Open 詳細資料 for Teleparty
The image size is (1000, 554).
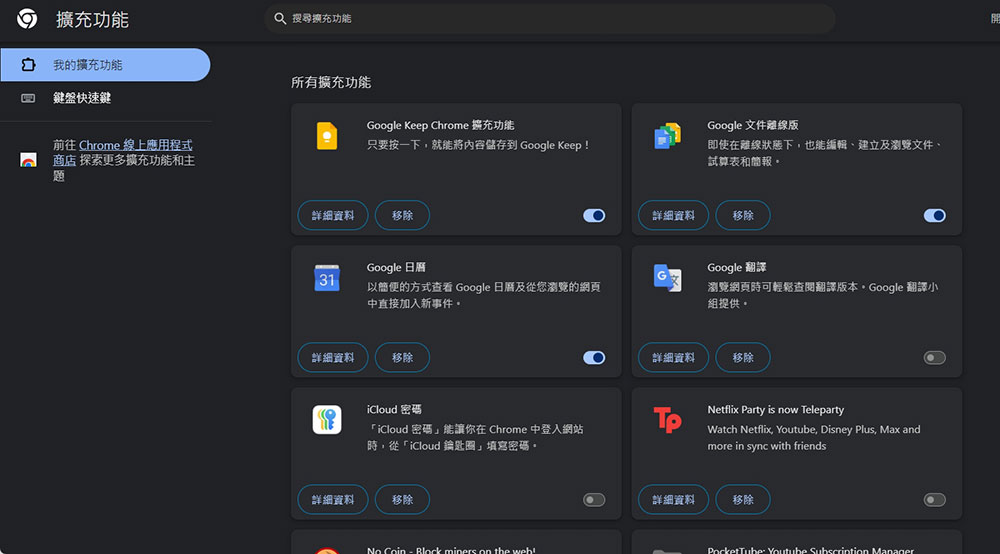673,500
